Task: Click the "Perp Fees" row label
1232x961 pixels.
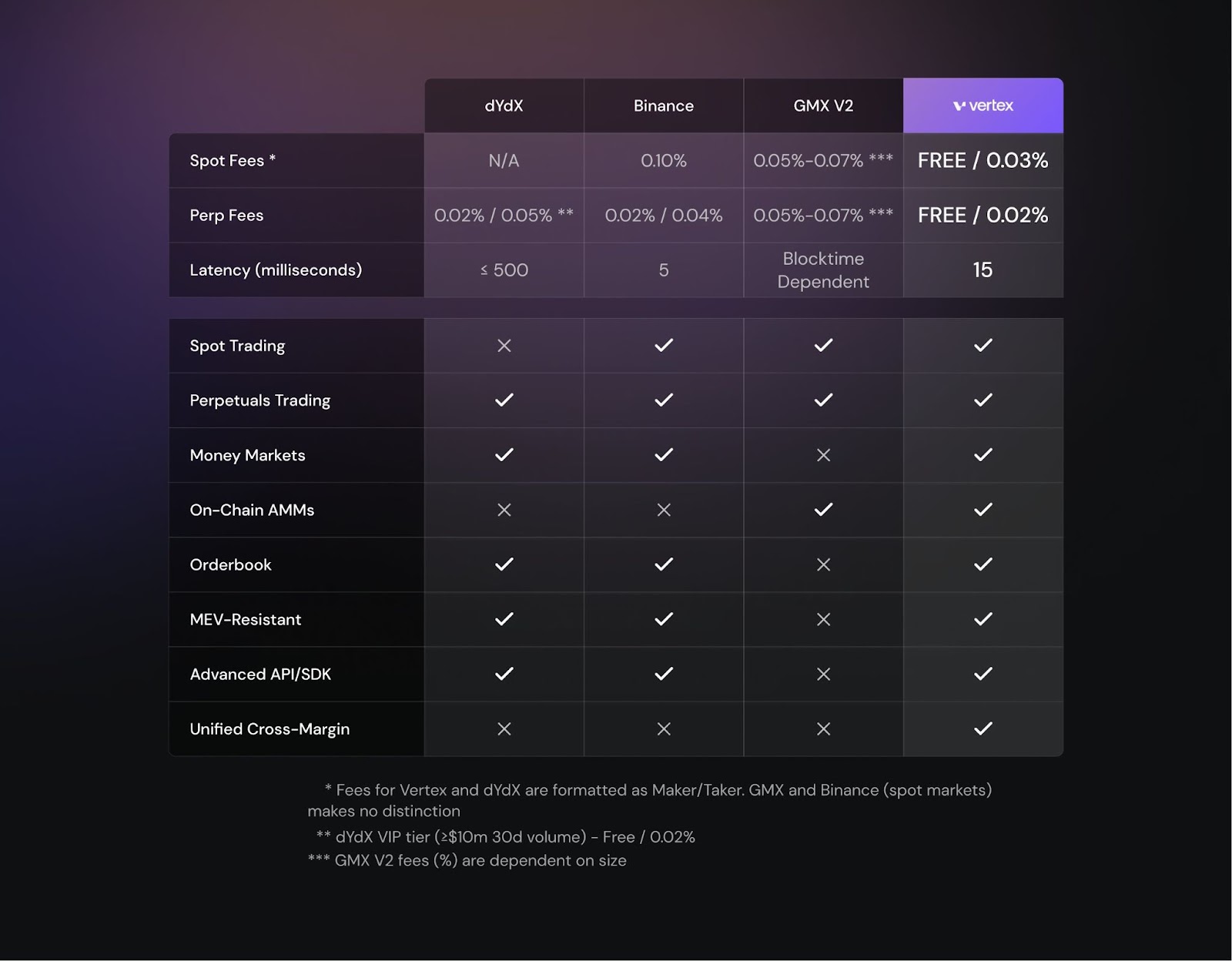Action: pyautogui.click(x=226, y=216)
